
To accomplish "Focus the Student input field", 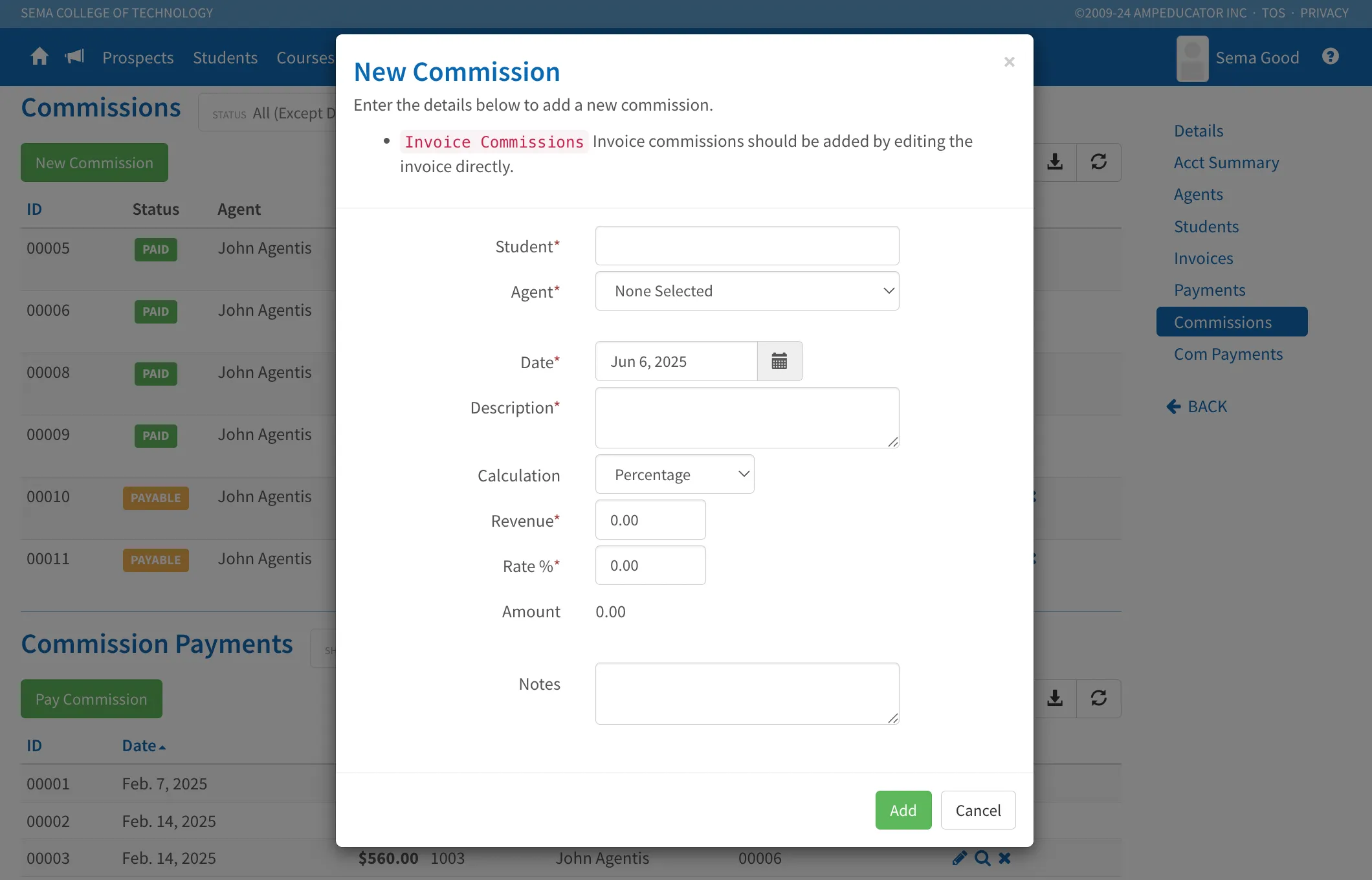I will coord(747,245).
